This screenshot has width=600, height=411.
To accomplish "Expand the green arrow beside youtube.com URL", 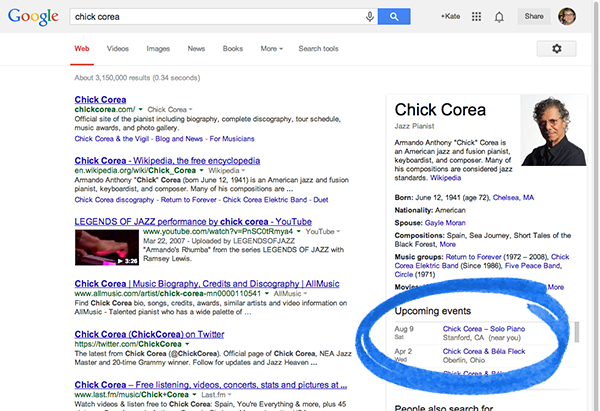I will click(x=299, y=232).
